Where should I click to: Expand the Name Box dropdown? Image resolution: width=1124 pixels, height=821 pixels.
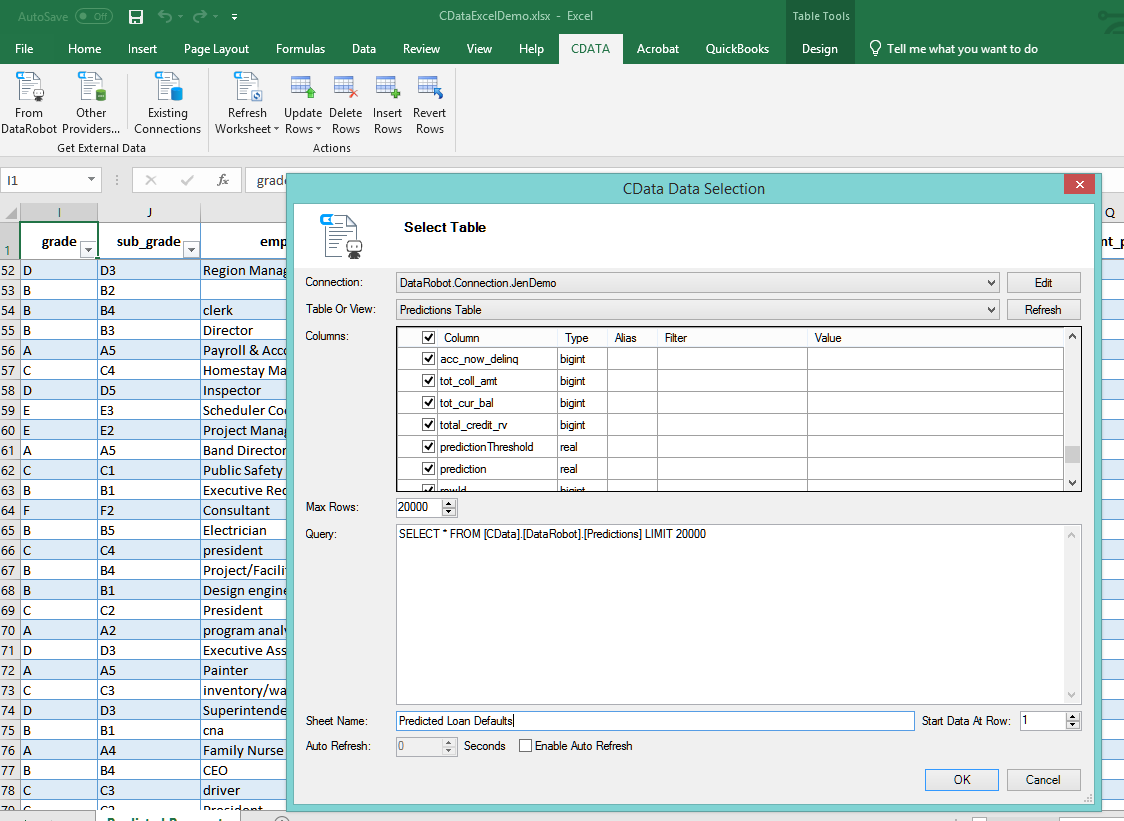pos(91,180)
